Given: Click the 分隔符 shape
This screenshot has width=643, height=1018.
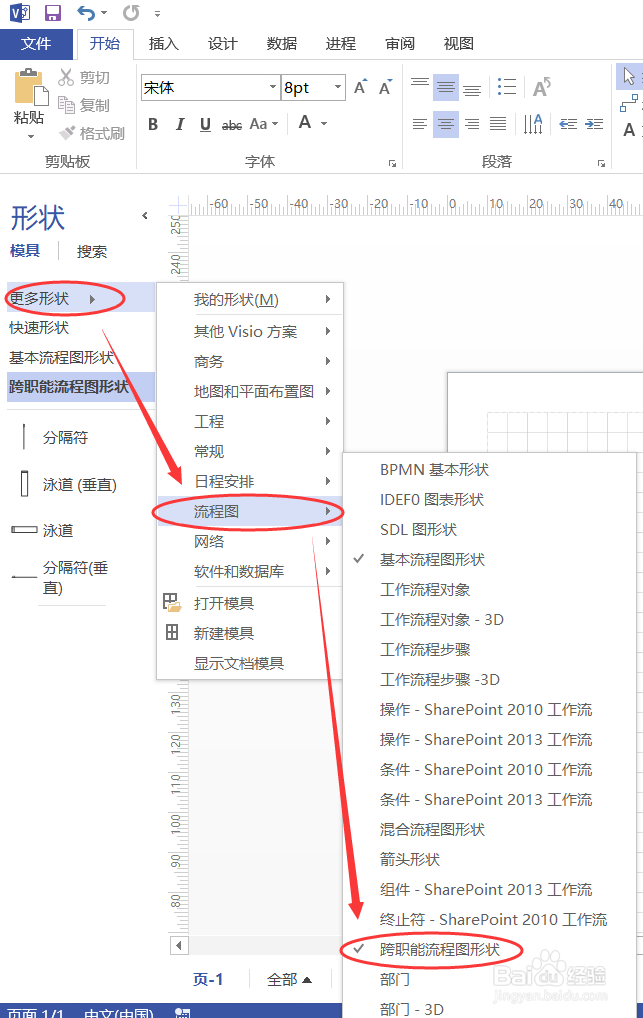Looking at the screenshot, I should [55, 438].
